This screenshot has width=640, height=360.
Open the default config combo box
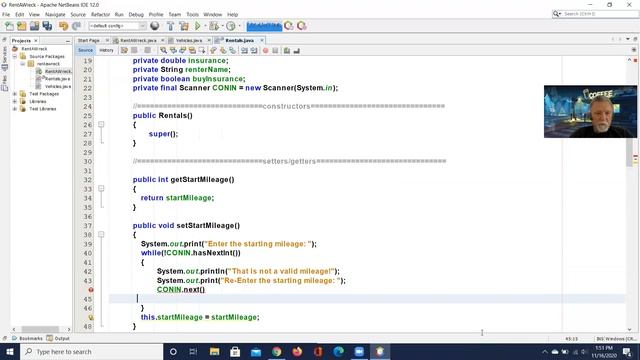(x=118, y=26)
